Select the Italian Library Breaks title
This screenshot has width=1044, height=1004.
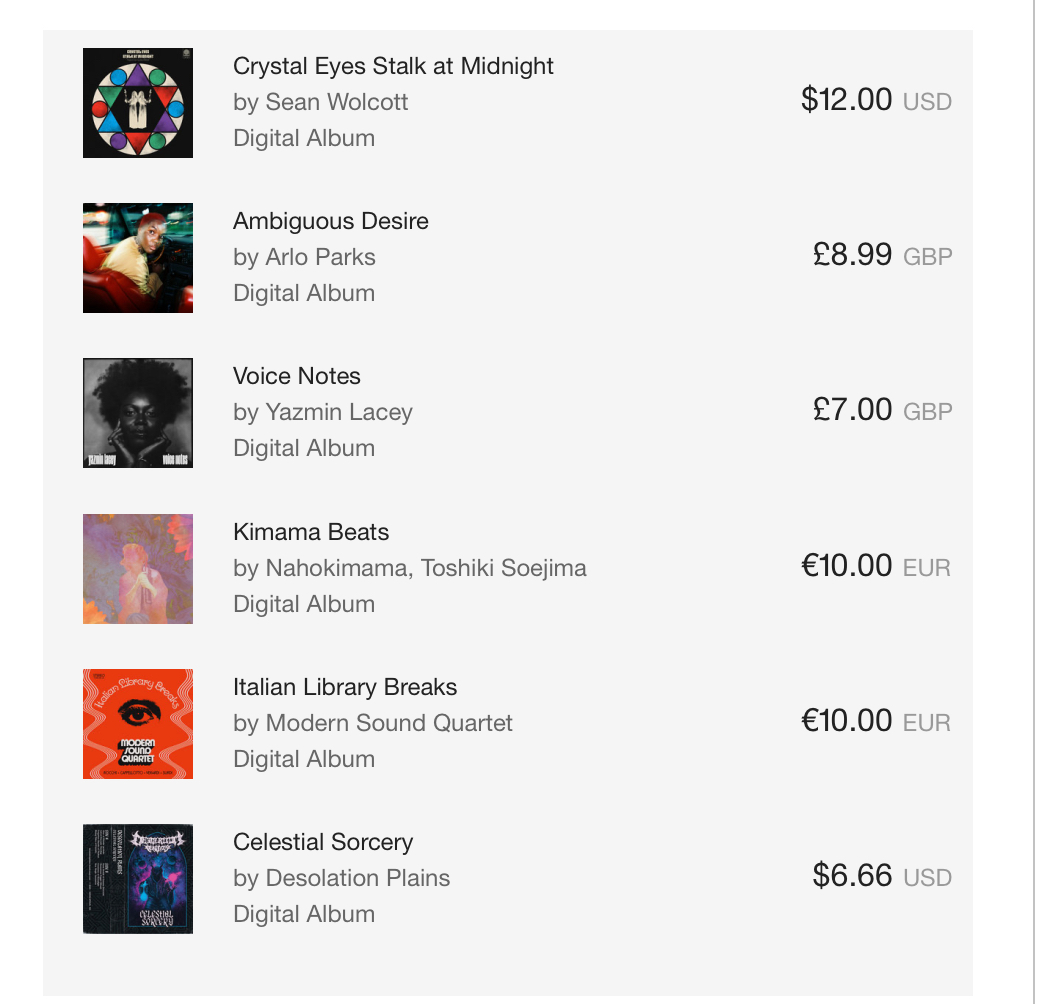[344, 687]
